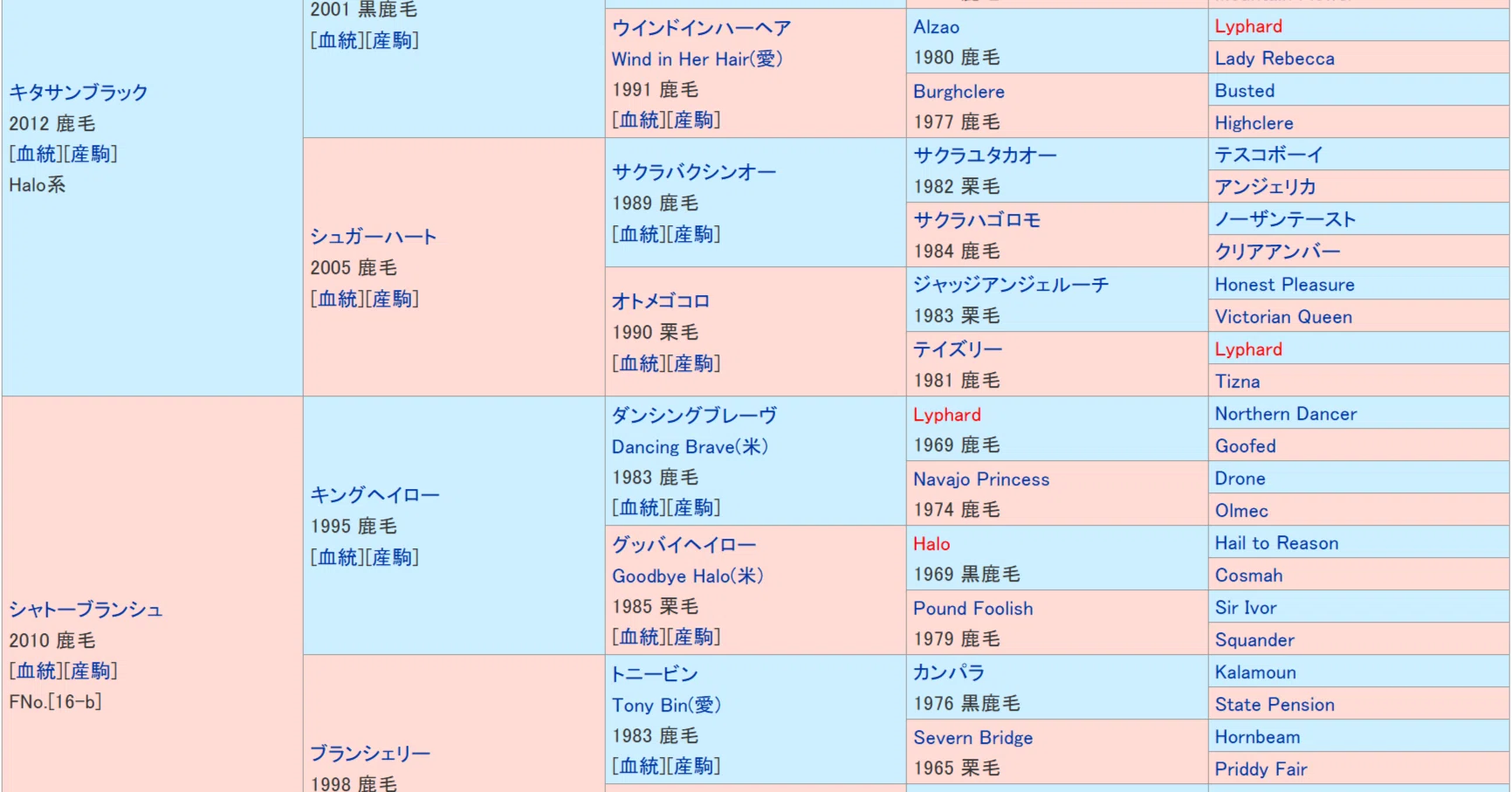Viewport: 1512px width, 792px height.
Task: Open the シュガーハート pedigree entry
Action: [374, 237]
